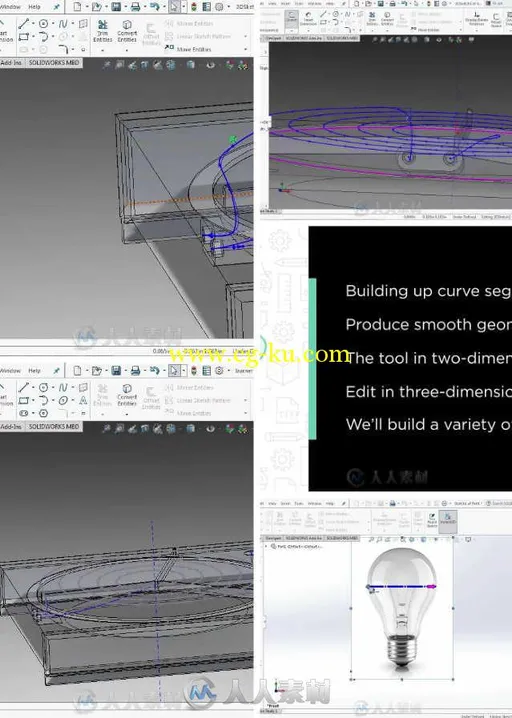Screen dimensions: 512x718
Task: Toggle Select cursor tool in upper-left window
Action: (x=174, y=7)
